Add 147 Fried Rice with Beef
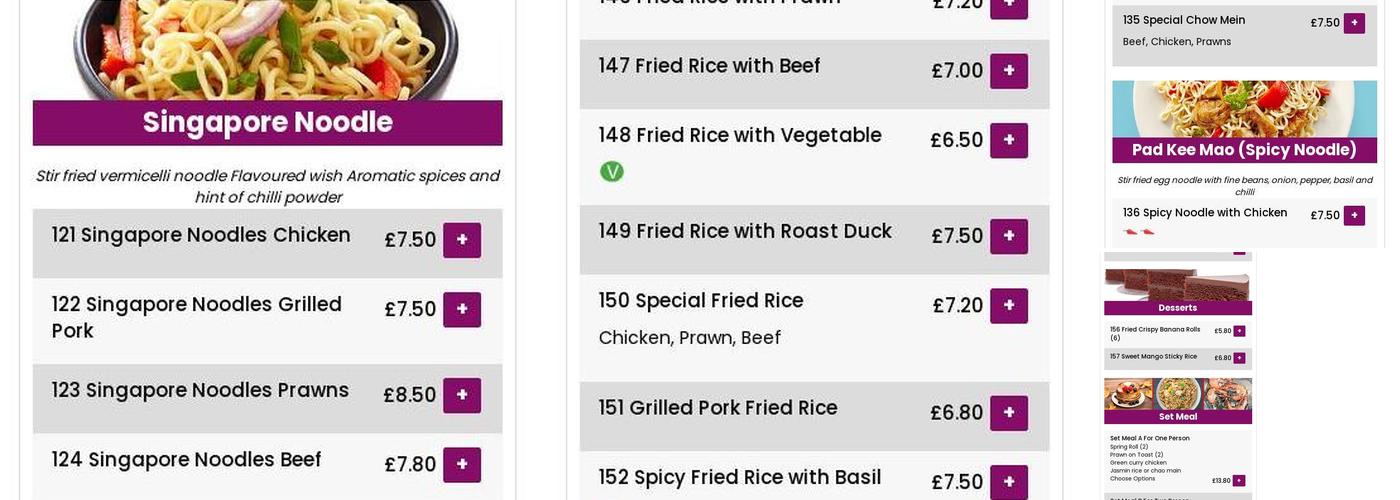Viewport: 1400px width, 500px height. [x=1008, y=71]
